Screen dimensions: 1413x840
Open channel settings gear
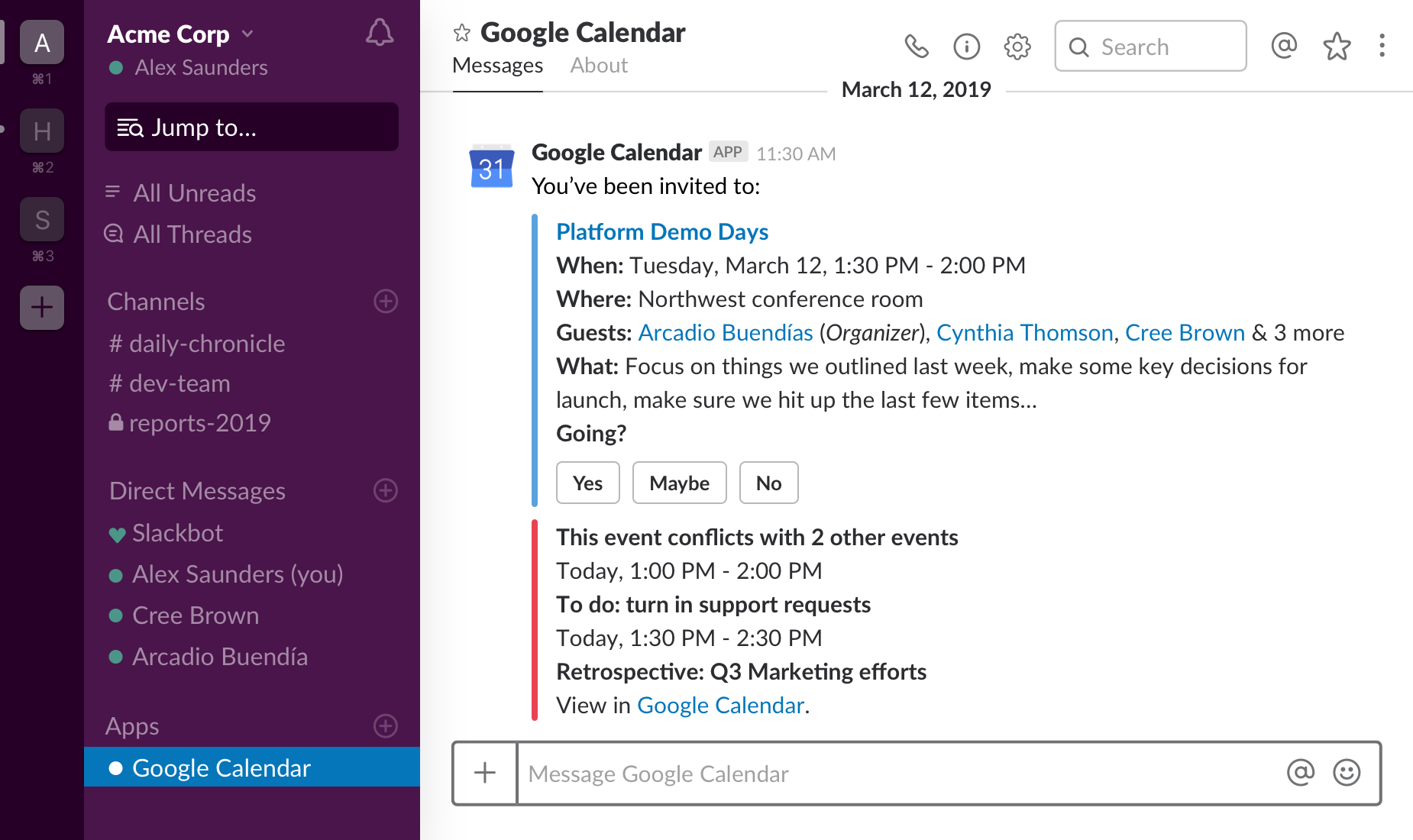coord(1017,47)
